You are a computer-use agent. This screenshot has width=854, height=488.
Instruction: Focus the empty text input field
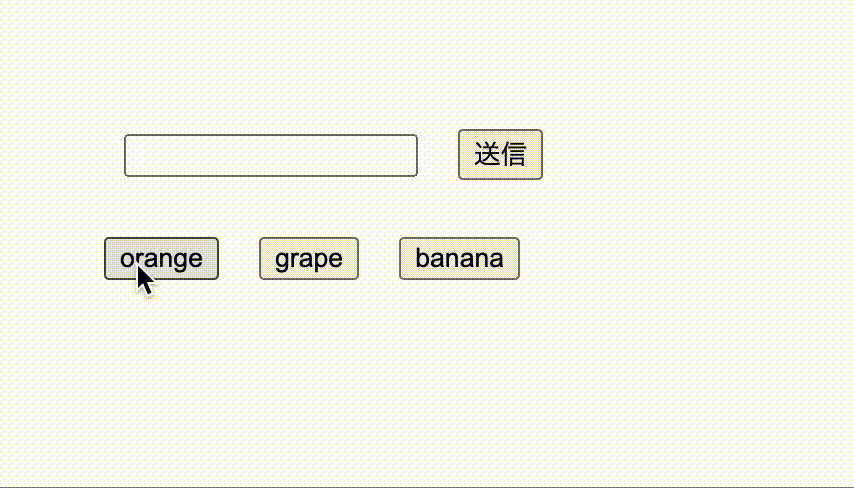pyautogui.click(x=270, y=155)
